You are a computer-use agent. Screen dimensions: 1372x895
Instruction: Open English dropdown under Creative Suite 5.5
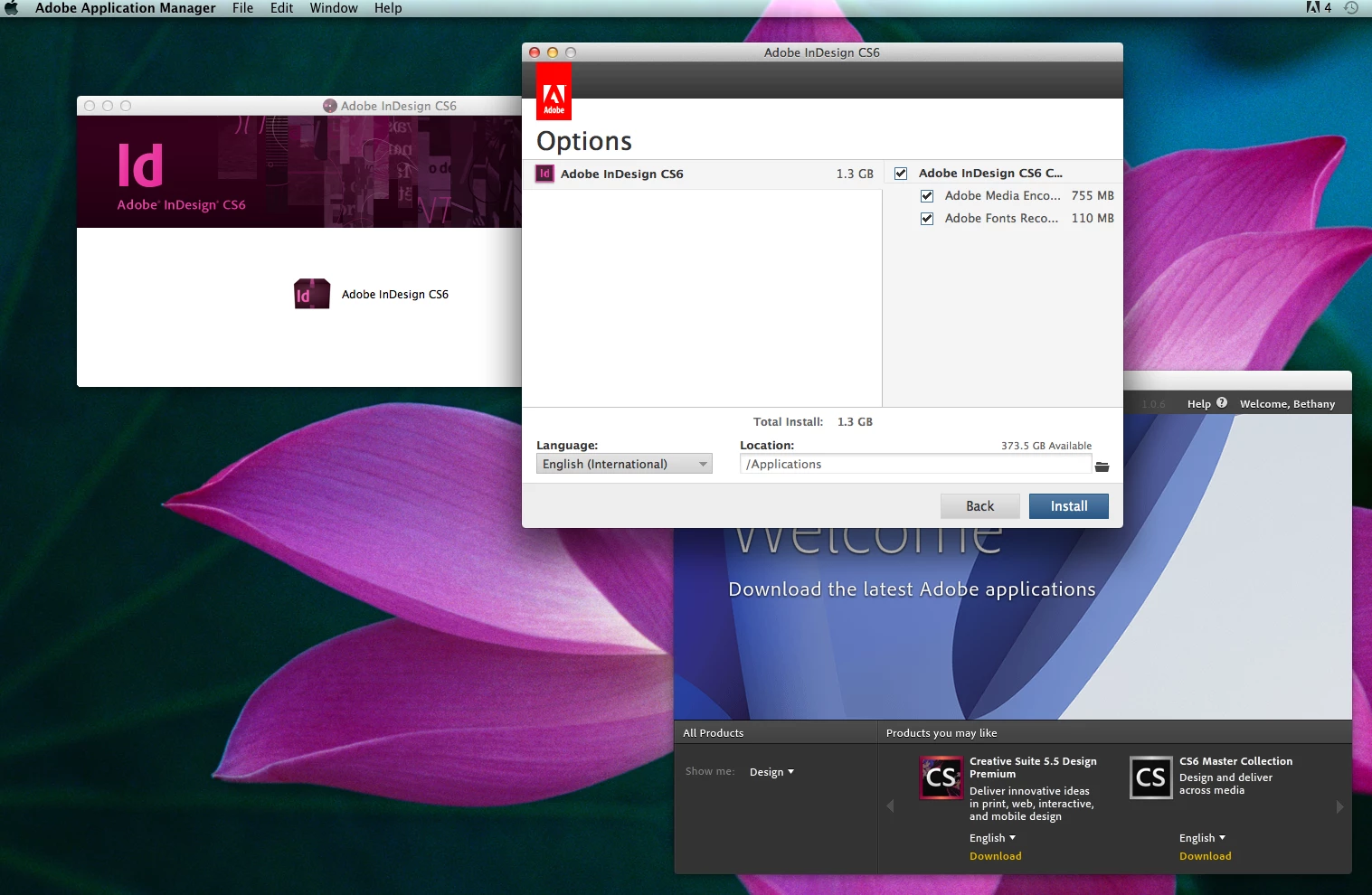(x=992, y=838)
